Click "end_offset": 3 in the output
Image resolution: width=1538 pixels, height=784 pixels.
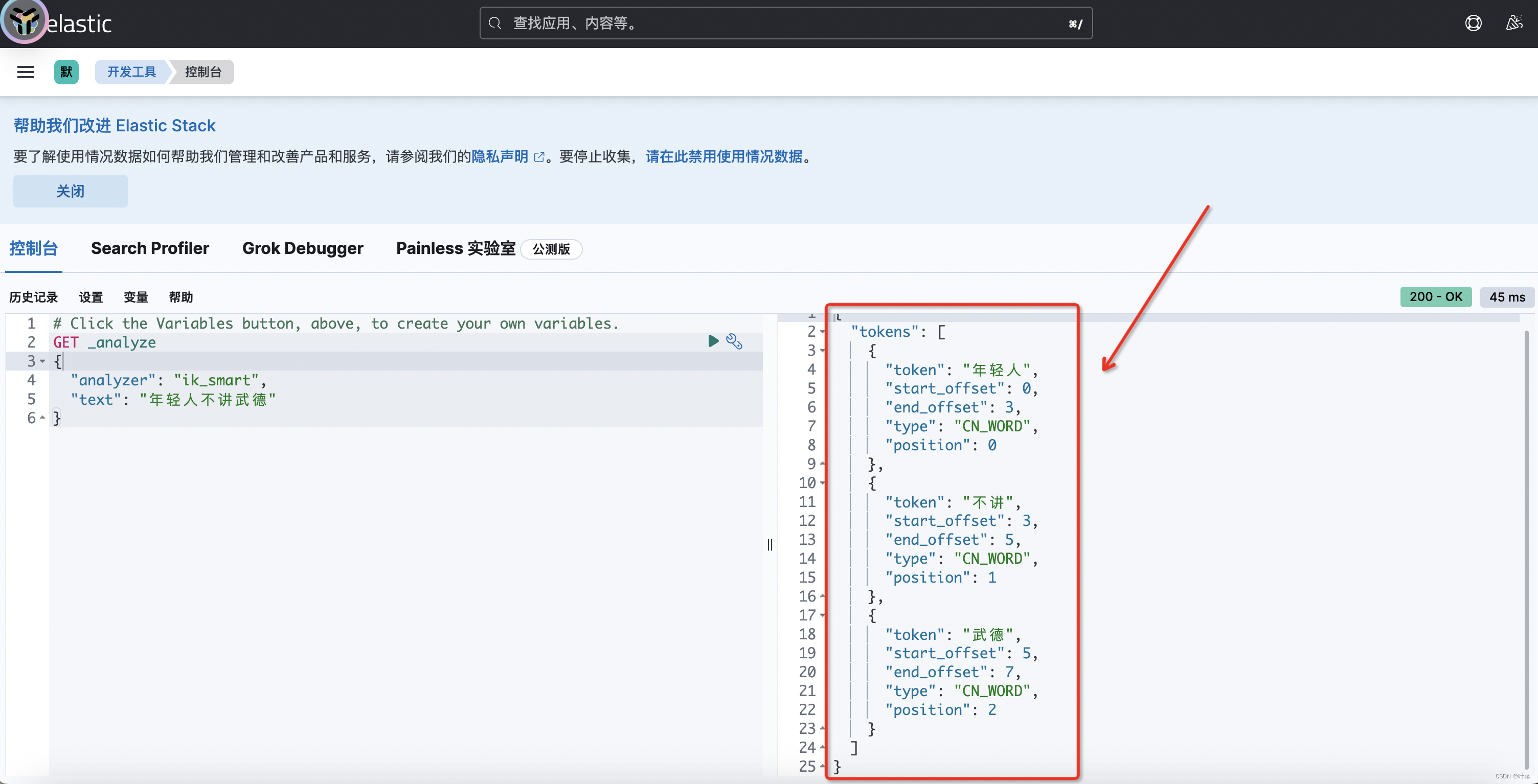coord(953,407)
